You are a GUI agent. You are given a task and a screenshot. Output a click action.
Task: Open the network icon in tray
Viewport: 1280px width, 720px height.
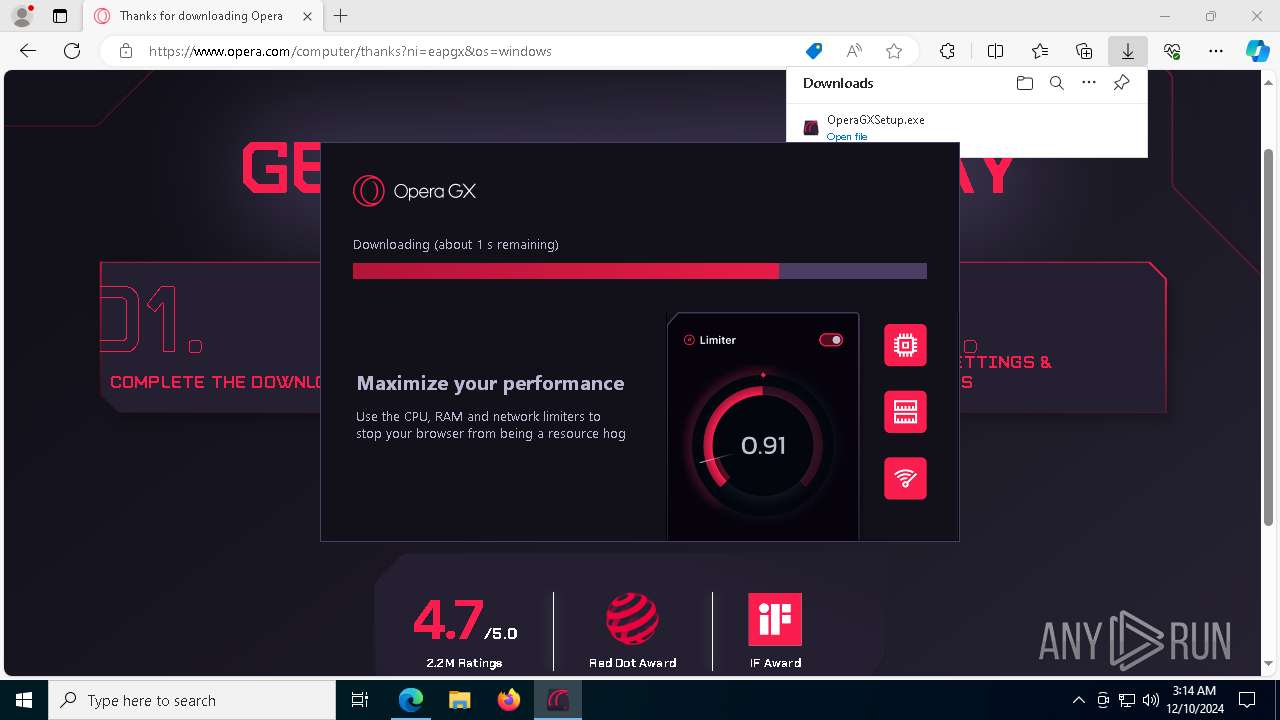(x=1127, y=700)
